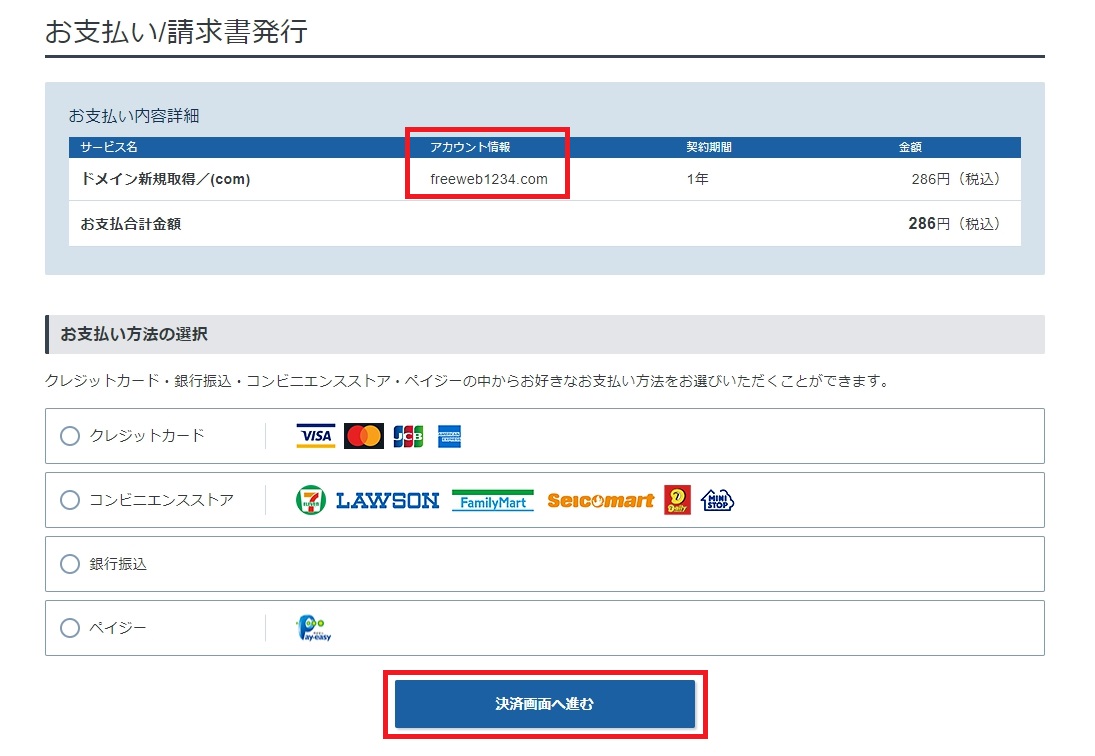Screen dimensions: 1095x756
Task: Choose the 銀行振込 payment option
Action: point(70,564)
